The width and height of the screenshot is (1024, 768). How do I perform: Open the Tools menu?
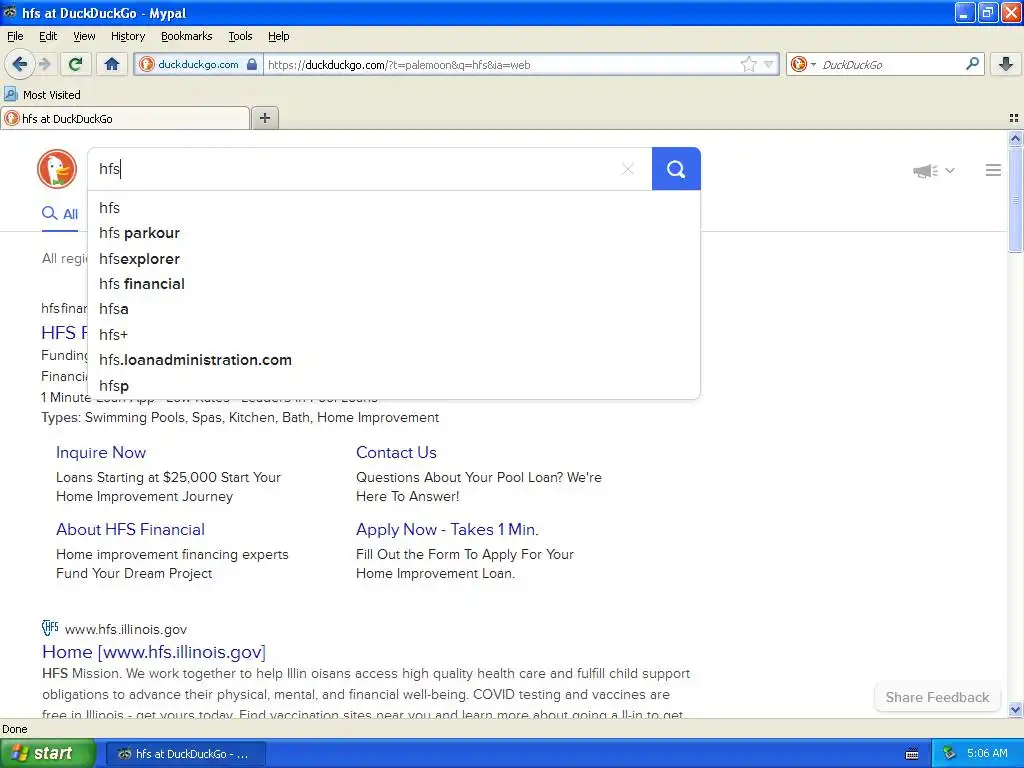pyautogui.click(x=240, y=36)
